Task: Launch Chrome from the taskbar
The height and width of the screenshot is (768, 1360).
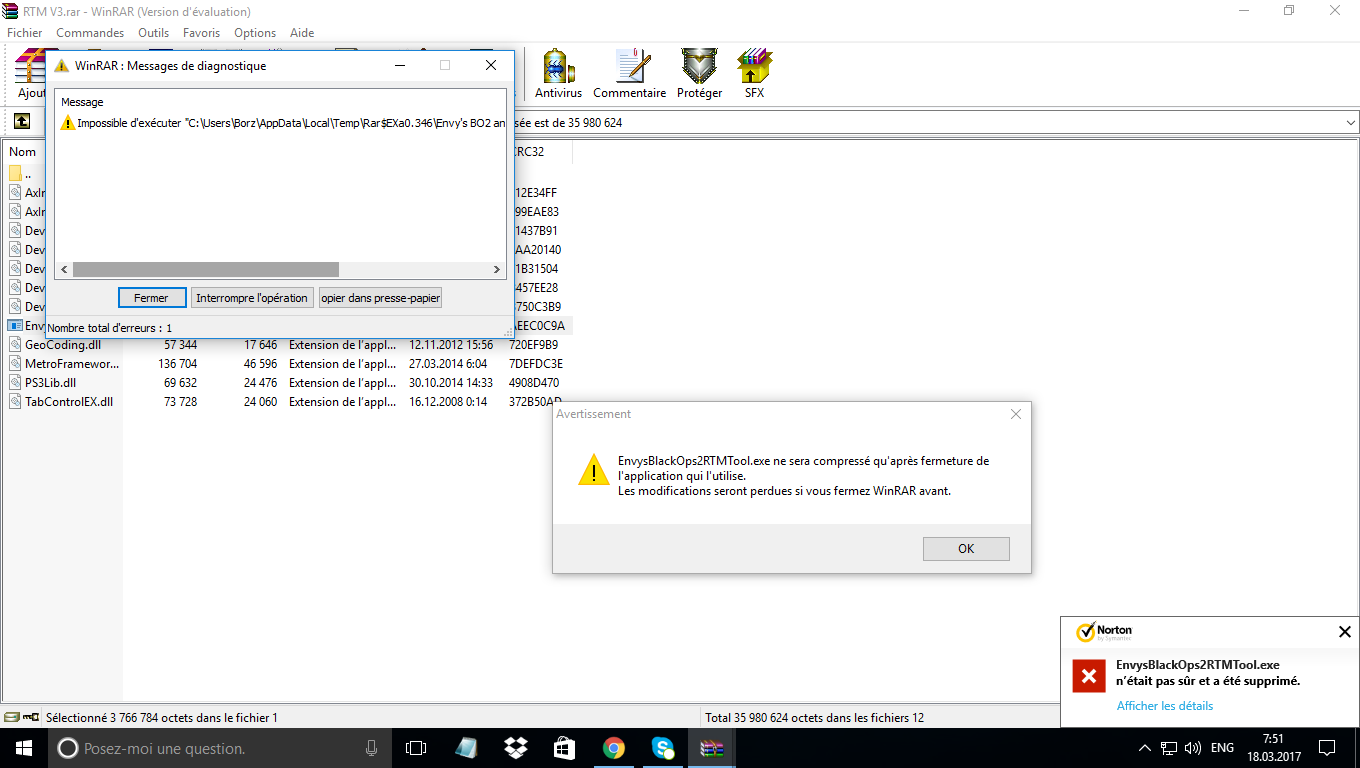Action: click(614, 748)
